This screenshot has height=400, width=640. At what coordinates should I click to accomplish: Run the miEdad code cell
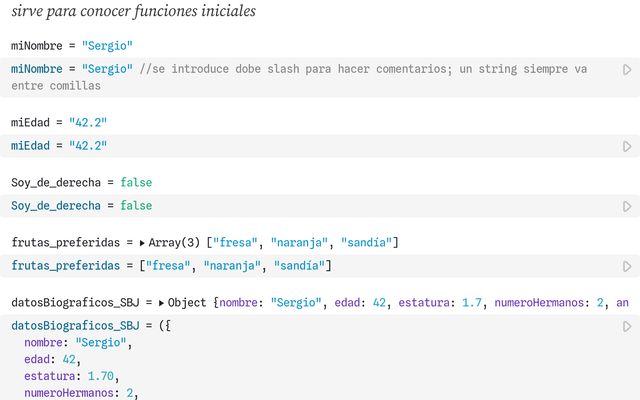(x=627, y=146)
